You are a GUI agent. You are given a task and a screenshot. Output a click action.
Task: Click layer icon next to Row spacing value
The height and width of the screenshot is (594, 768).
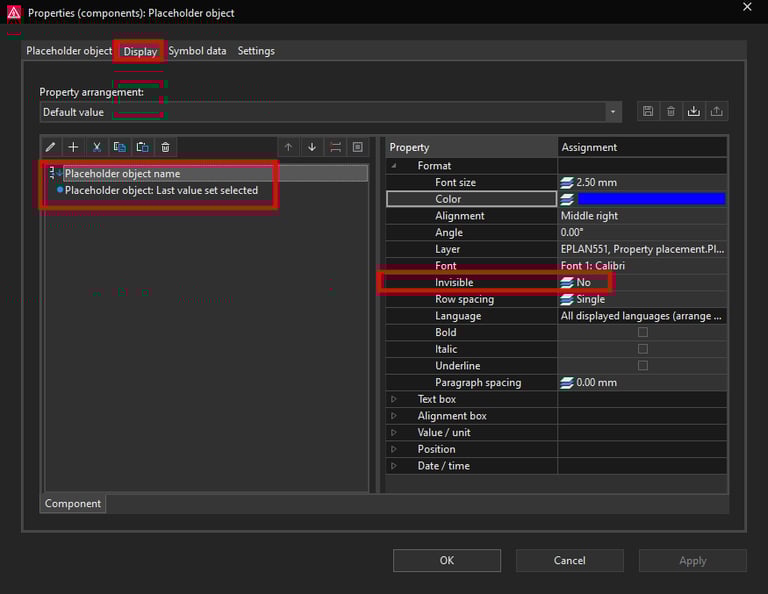pyautogui.click(x=567, y=299)
